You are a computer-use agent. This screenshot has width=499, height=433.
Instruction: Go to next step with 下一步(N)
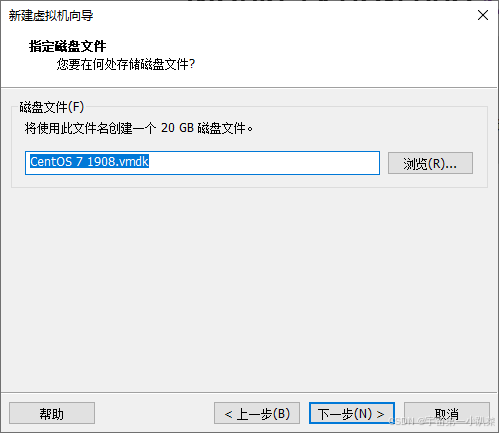(x=352, y=413)
